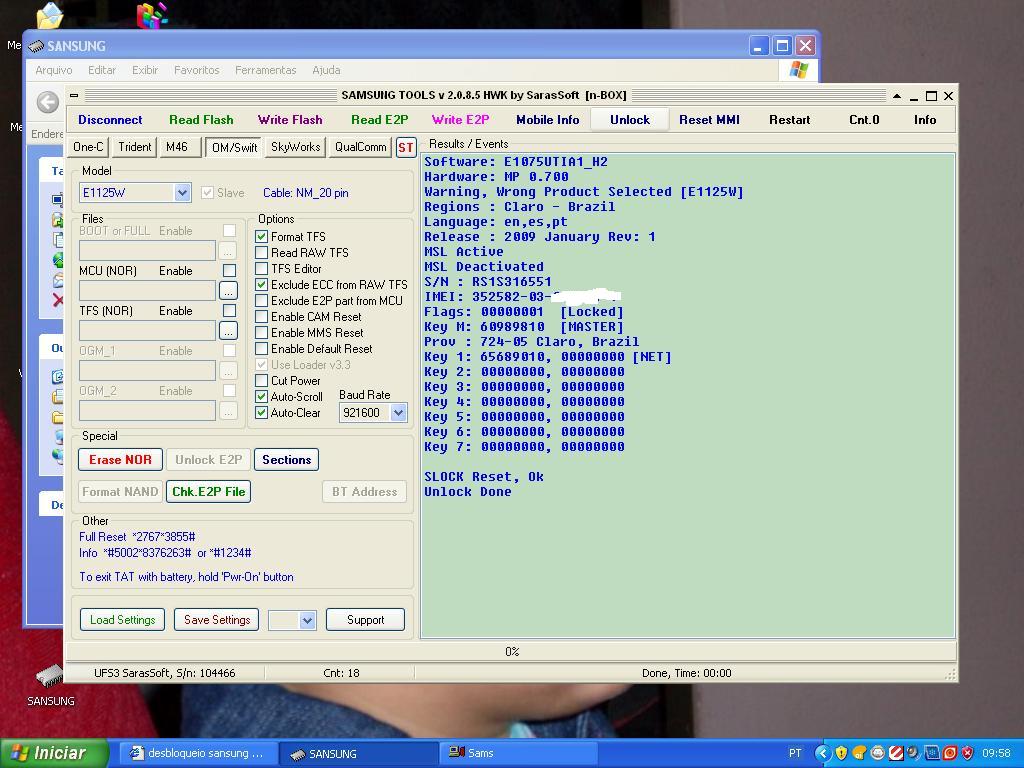Uncheck the Format TFS option
The height and width of the screenshot is (768, 1024).
tap(261, 236)
